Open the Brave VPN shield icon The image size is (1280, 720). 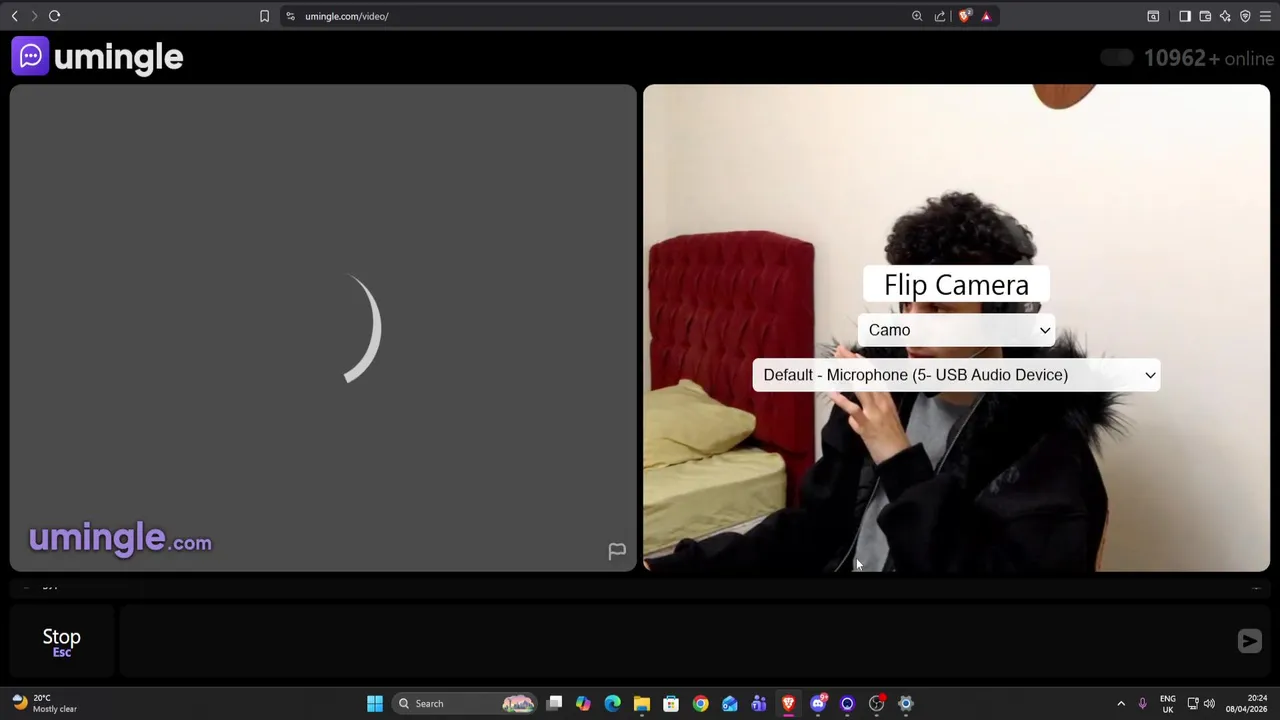click(1245, 16)
